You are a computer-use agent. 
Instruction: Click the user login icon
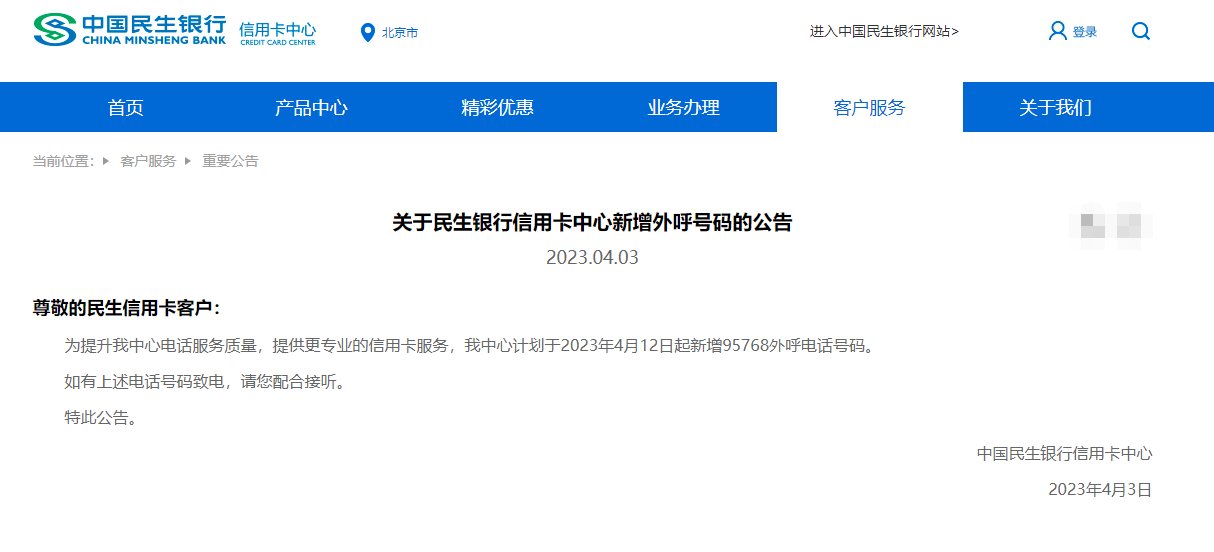coord(1057,31)
